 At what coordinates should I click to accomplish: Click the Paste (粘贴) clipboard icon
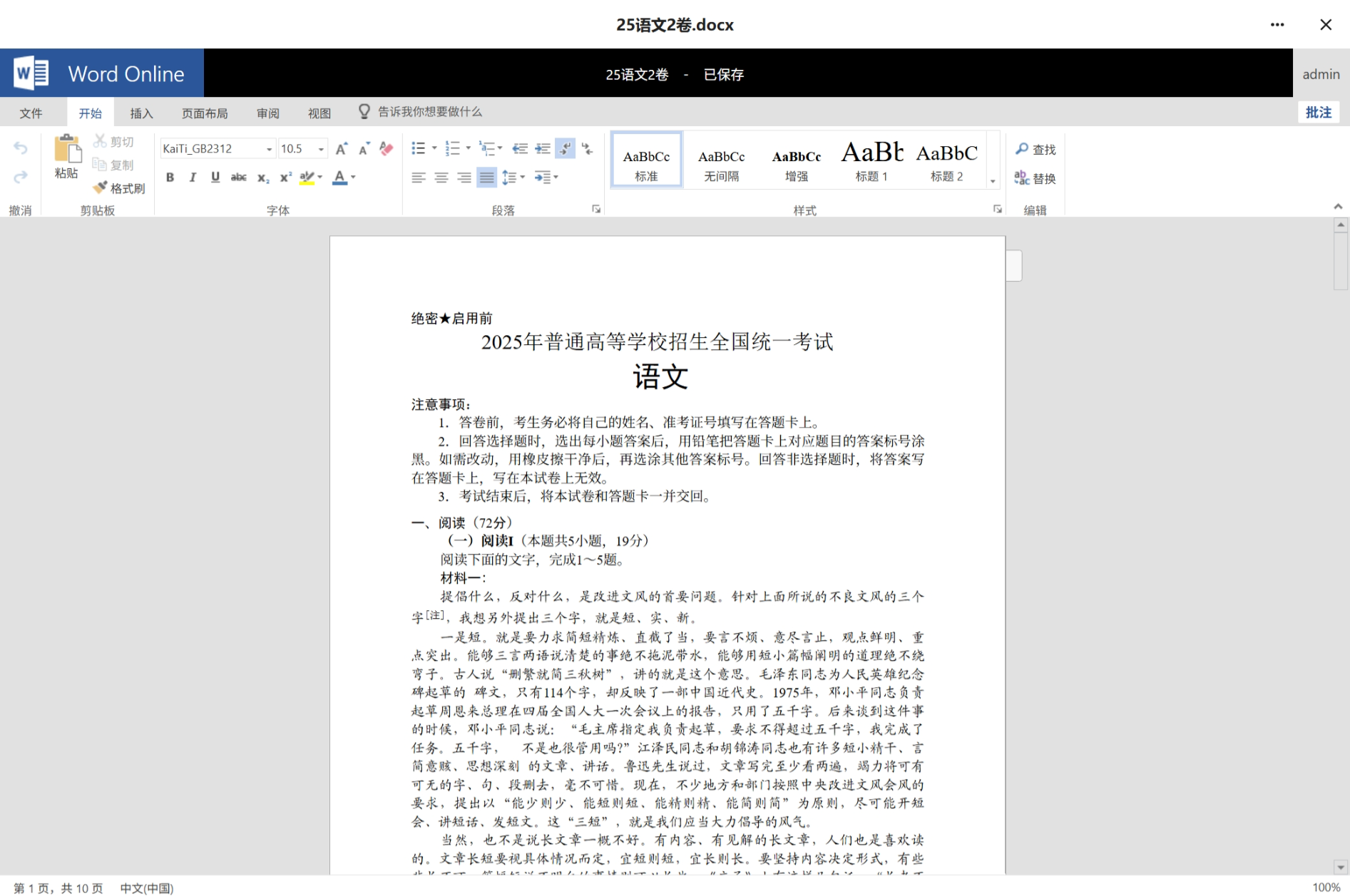pyautogui.click(x=66, y=149)
